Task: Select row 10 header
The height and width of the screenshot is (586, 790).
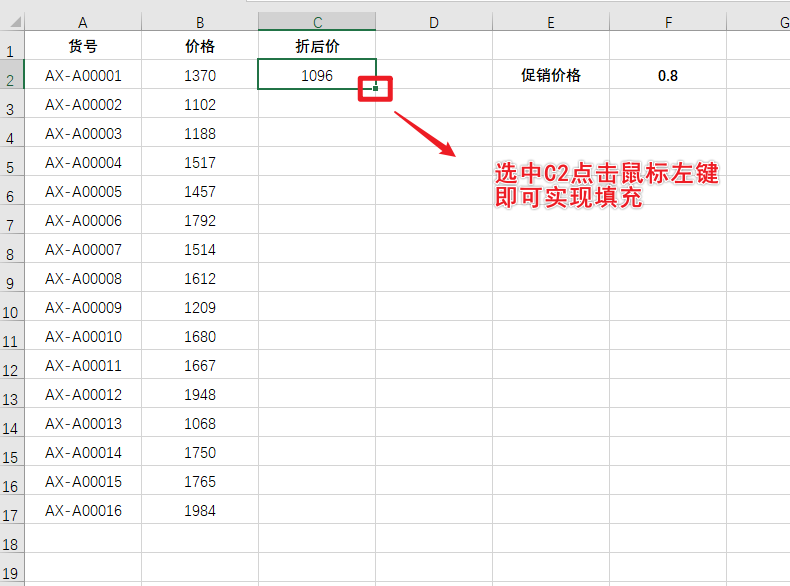Action: pyautogui.click(x=12, y=307)
